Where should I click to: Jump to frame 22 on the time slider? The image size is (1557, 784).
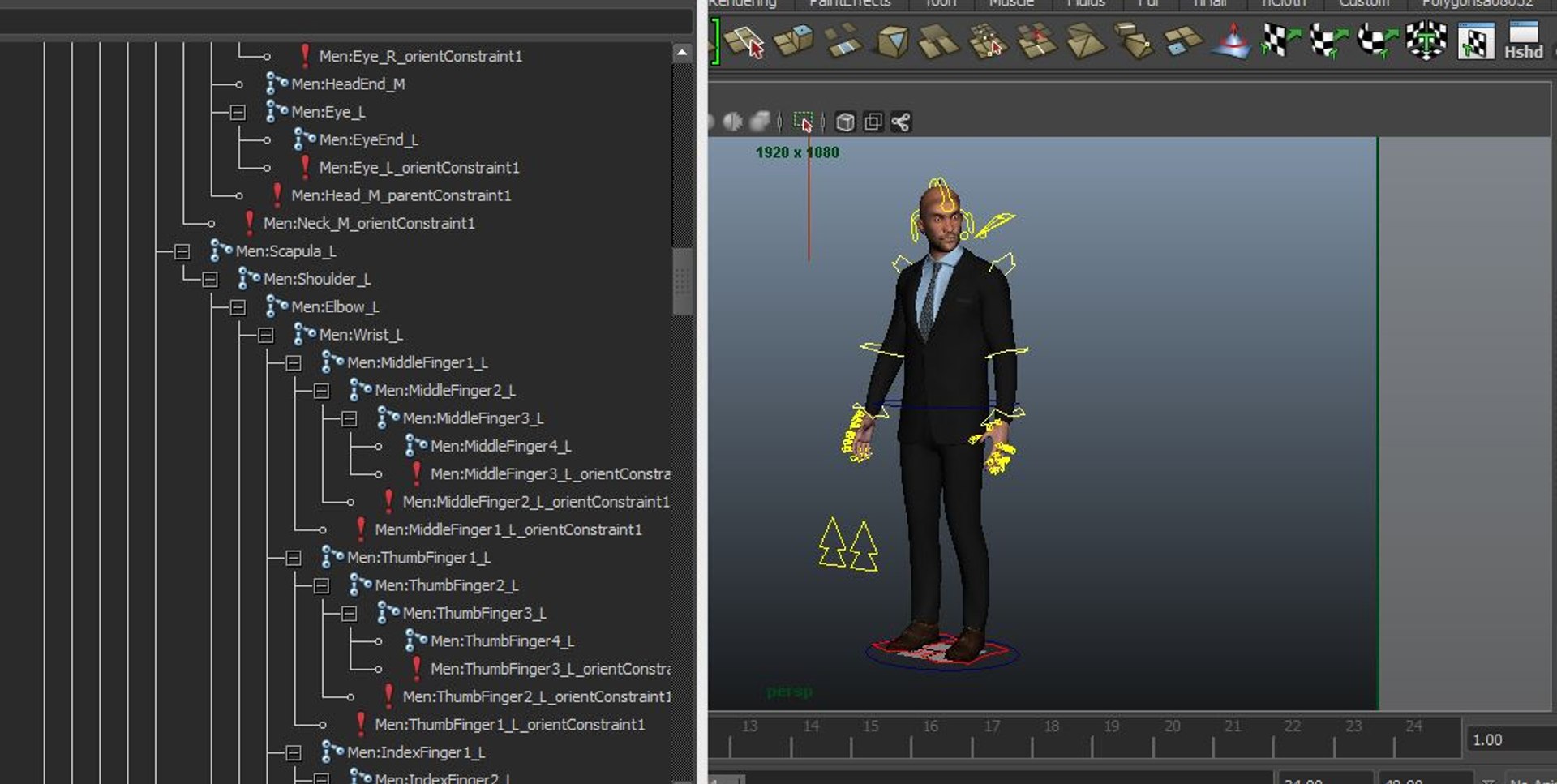[x=1293, y=726]
